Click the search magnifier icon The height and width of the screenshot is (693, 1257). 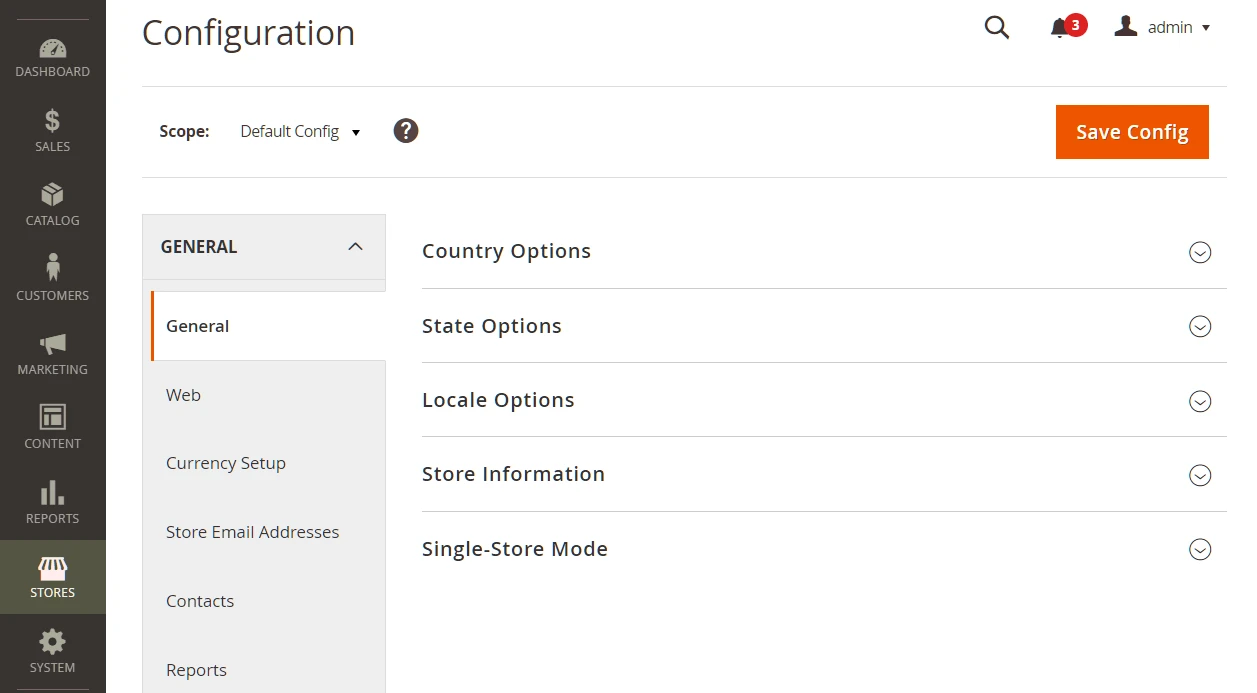pos(996,28)
